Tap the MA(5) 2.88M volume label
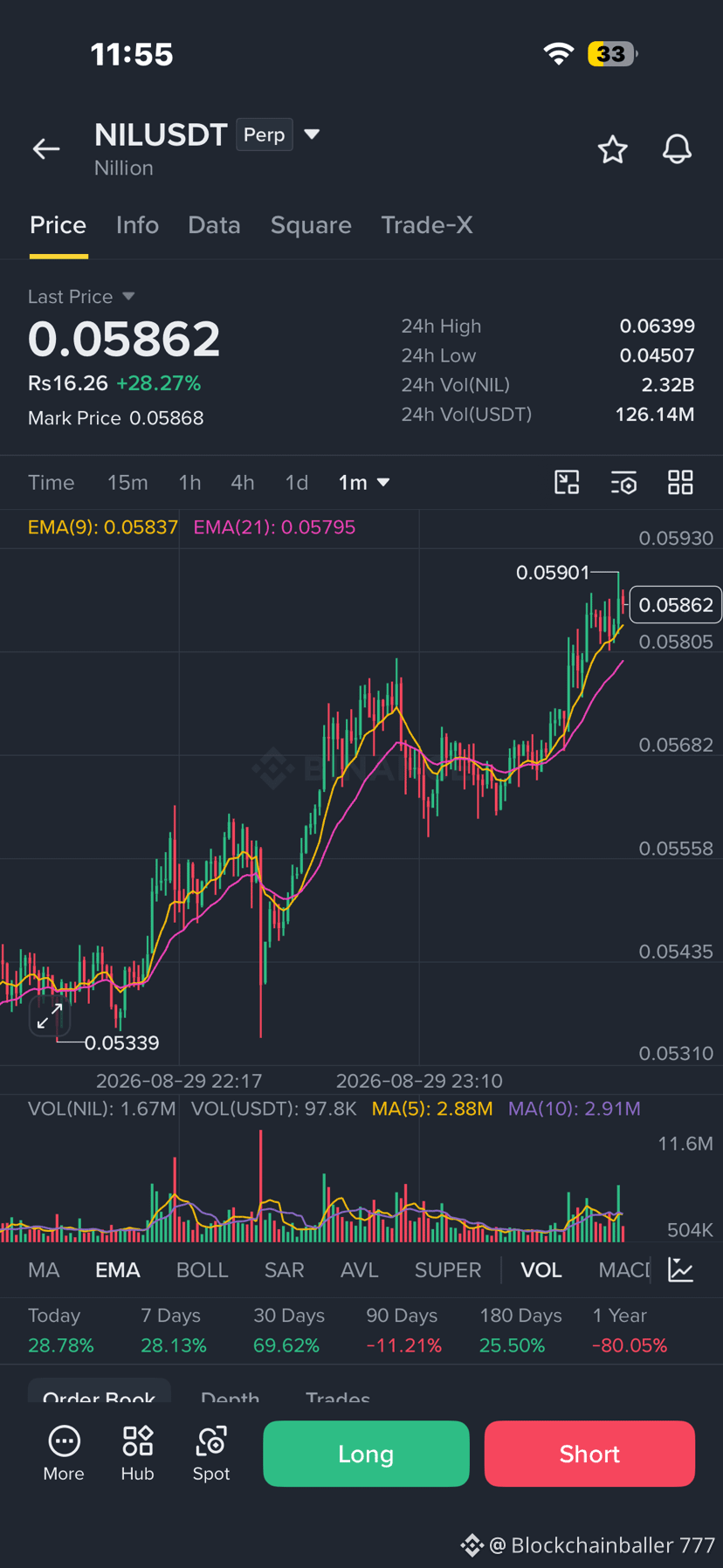The image size is (723, 1568). coord(432,1109)
